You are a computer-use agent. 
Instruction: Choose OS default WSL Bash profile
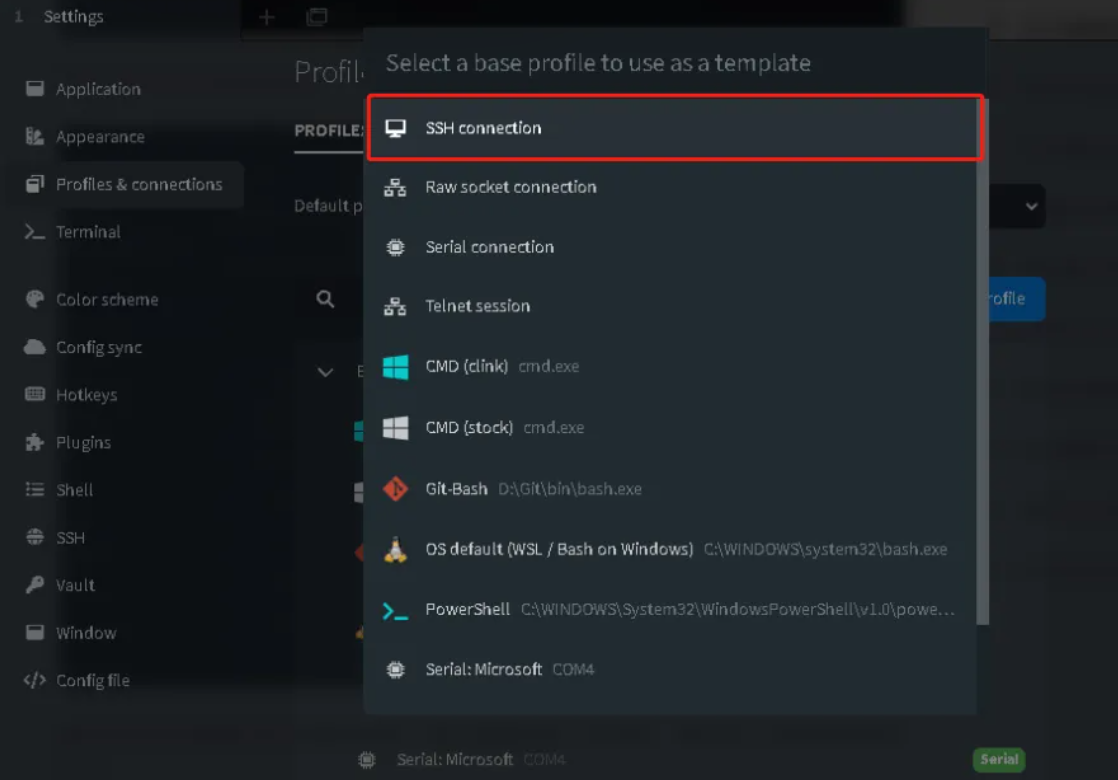670,549
